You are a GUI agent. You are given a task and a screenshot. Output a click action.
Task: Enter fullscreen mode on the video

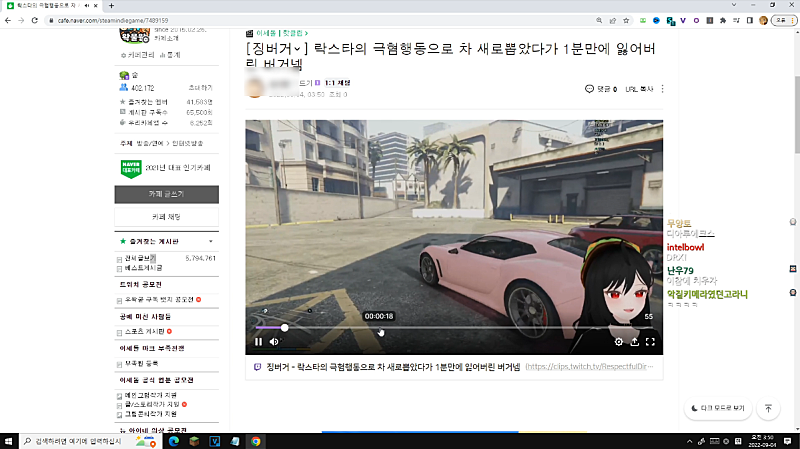[650, 342]
